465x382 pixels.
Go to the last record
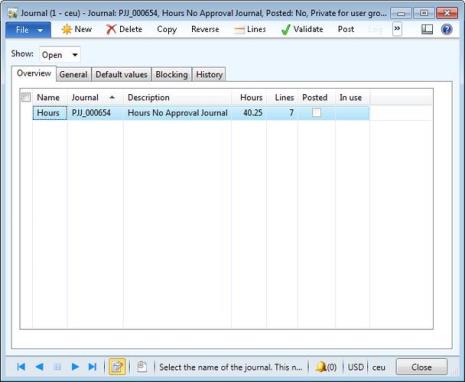(92, 367)
